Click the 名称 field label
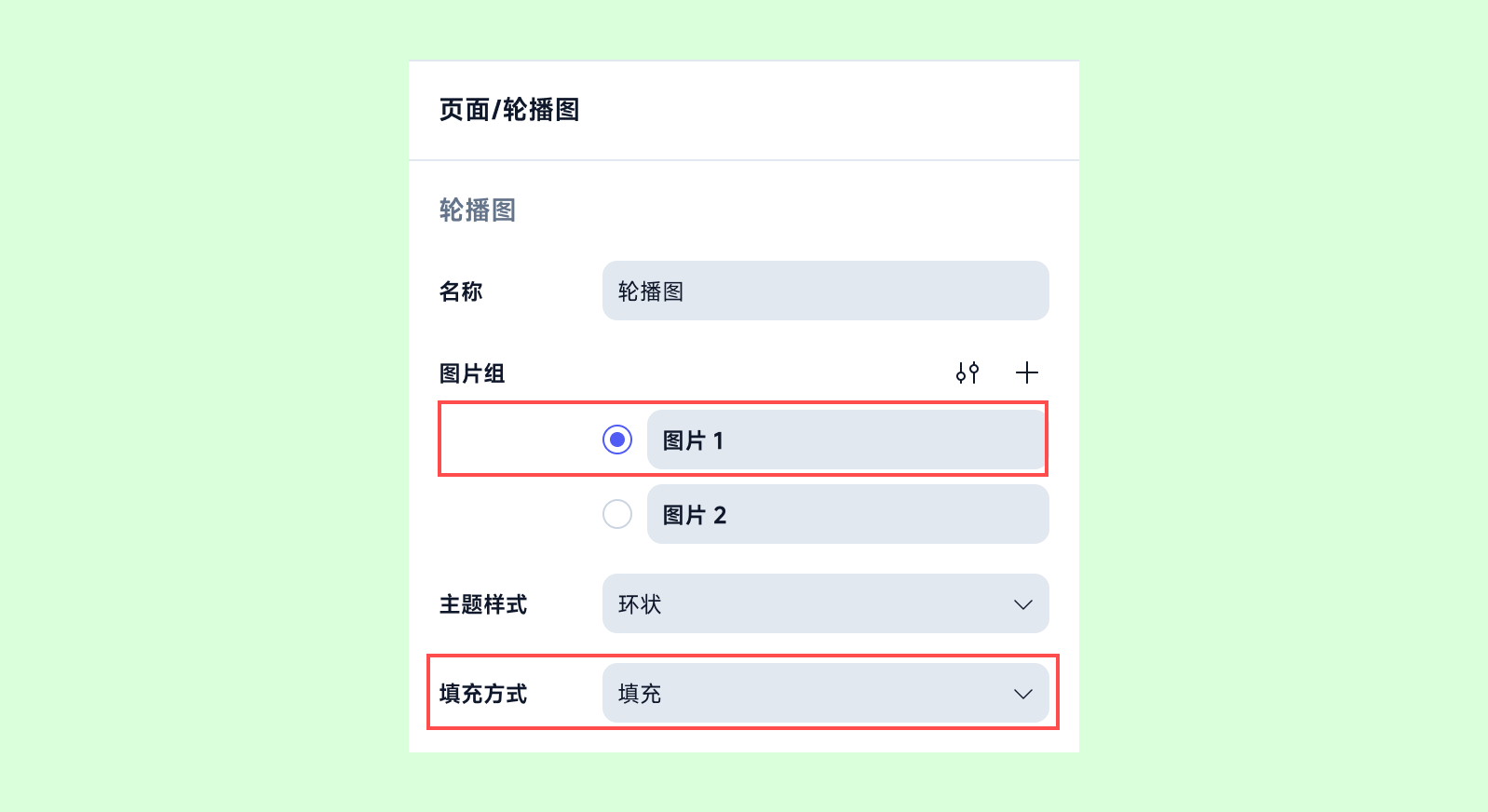 461,291
